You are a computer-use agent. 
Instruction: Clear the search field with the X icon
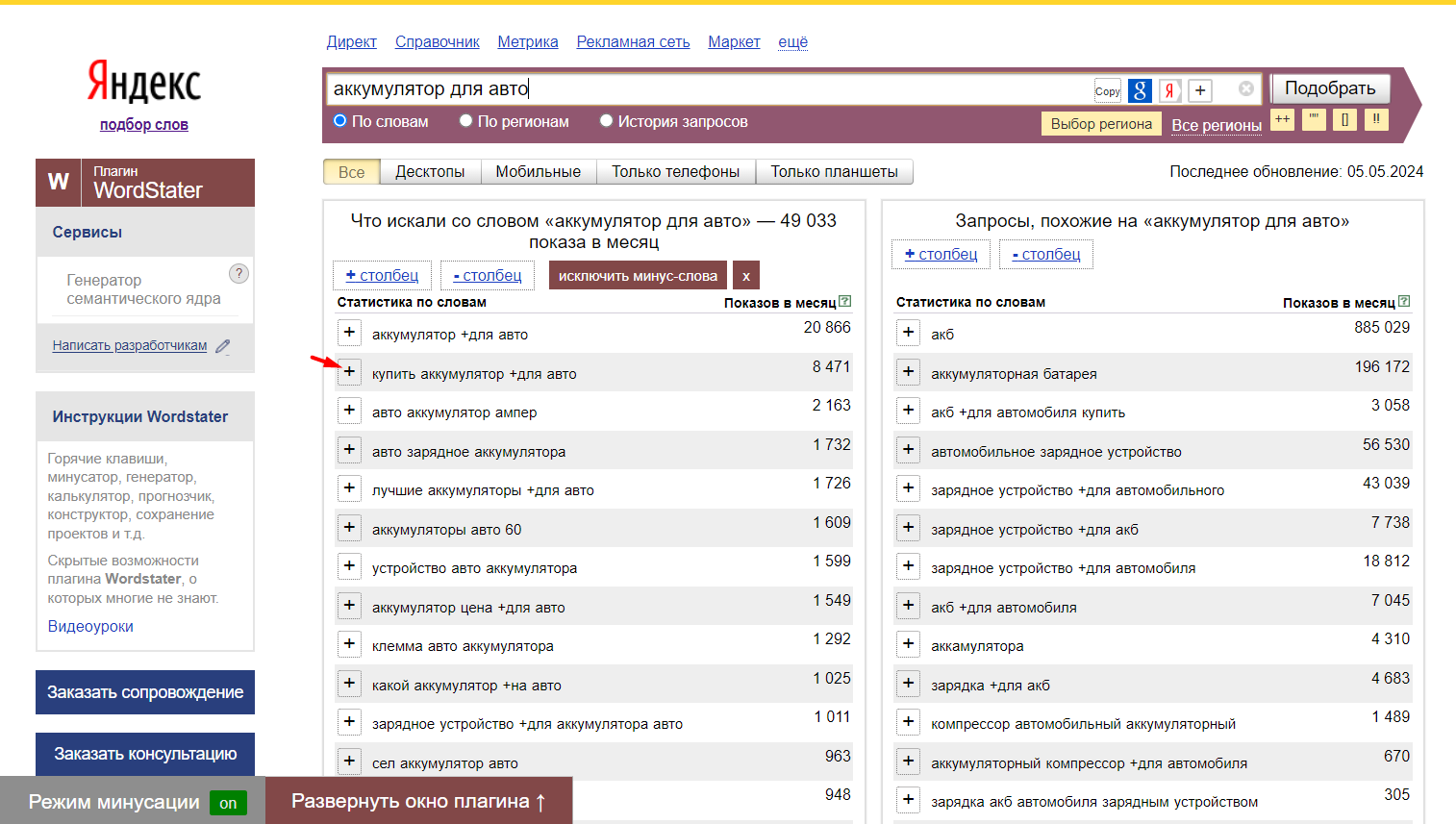[1246, 88]
